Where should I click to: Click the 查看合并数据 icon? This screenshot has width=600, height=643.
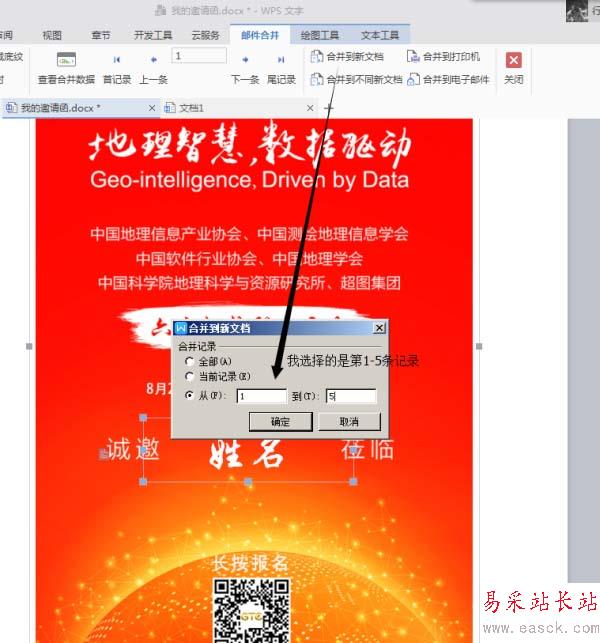[66, 60]
